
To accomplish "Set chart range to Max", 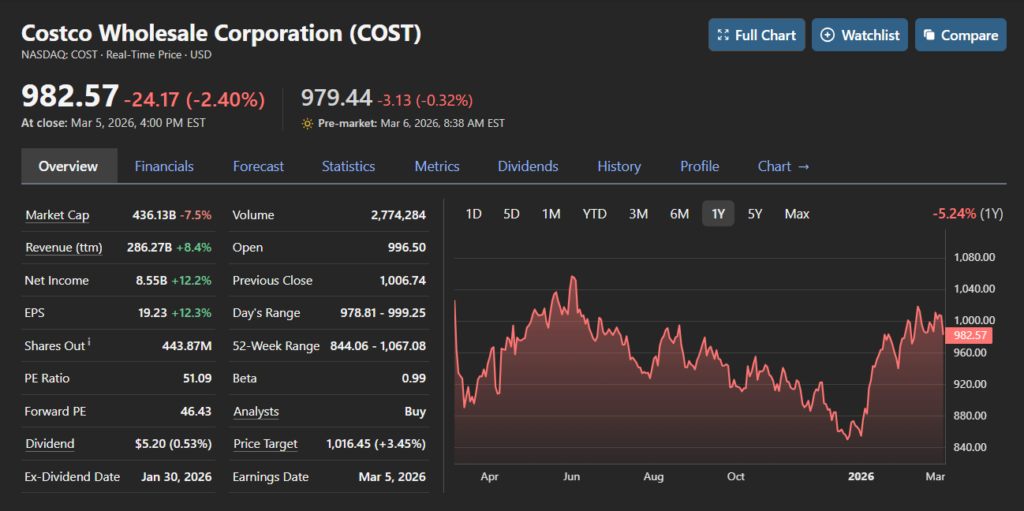I will tap(797, 214).
